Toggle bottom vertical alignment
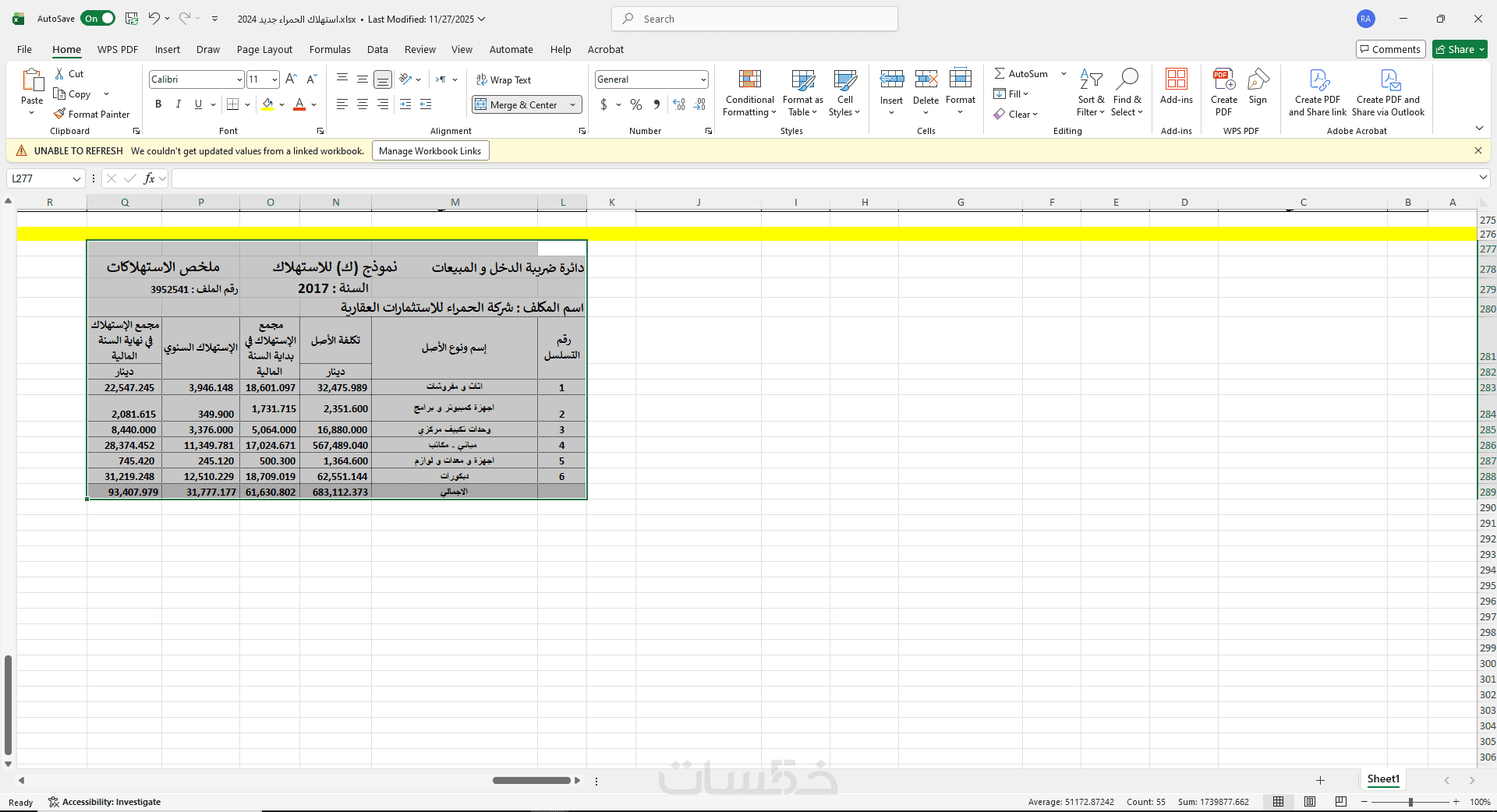 coord(383,79)
